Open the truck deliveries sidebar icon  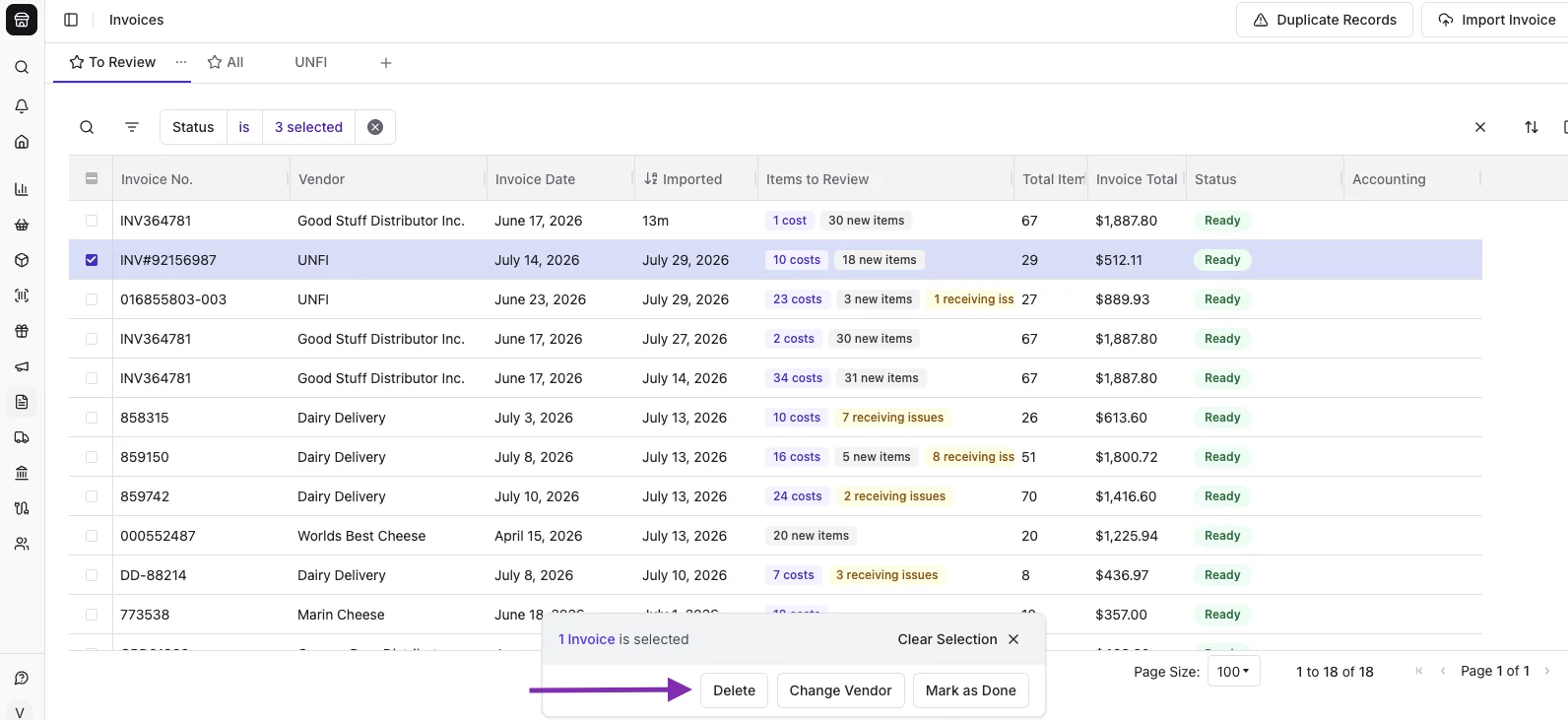22,437
